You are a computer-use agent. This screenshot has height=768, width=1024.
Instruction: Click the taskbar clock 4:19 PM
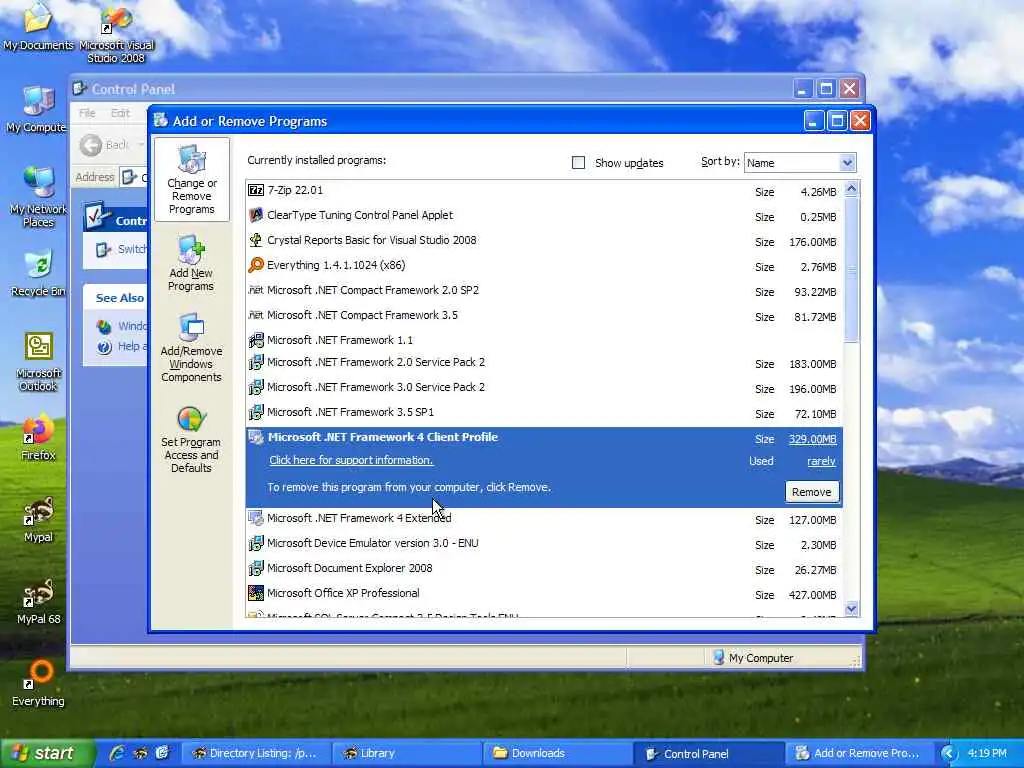coord(987,753)
